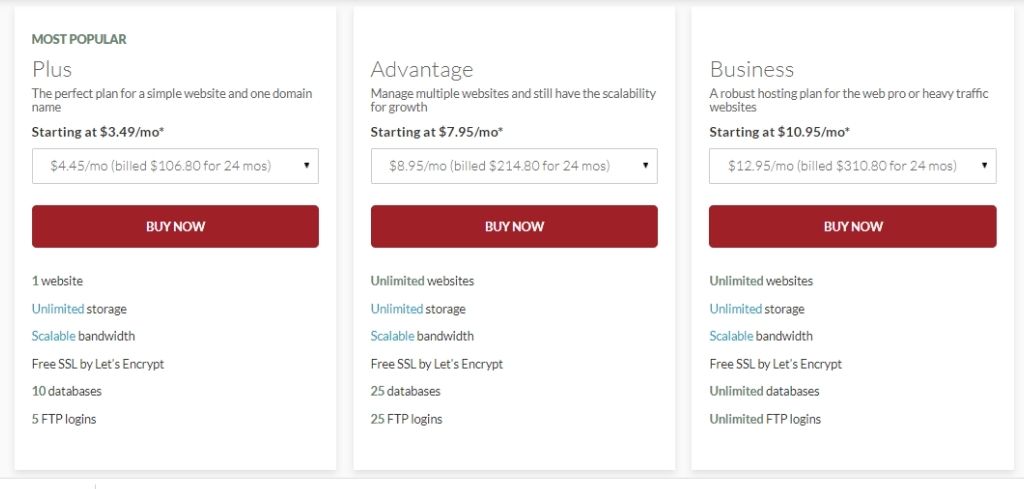Click the Advantage dropdown arrow icon
Screen dimensions: 1024x489
click(645, 166)
